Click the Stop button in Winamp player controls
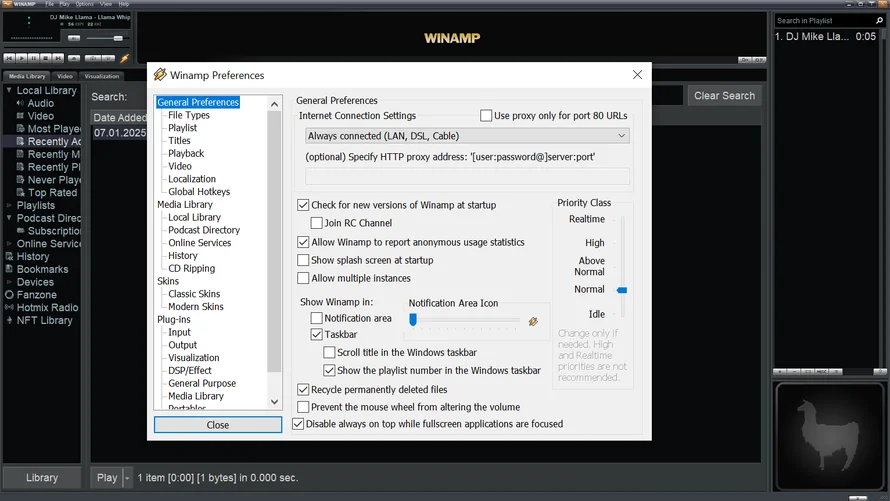 (x=45, y=58)
